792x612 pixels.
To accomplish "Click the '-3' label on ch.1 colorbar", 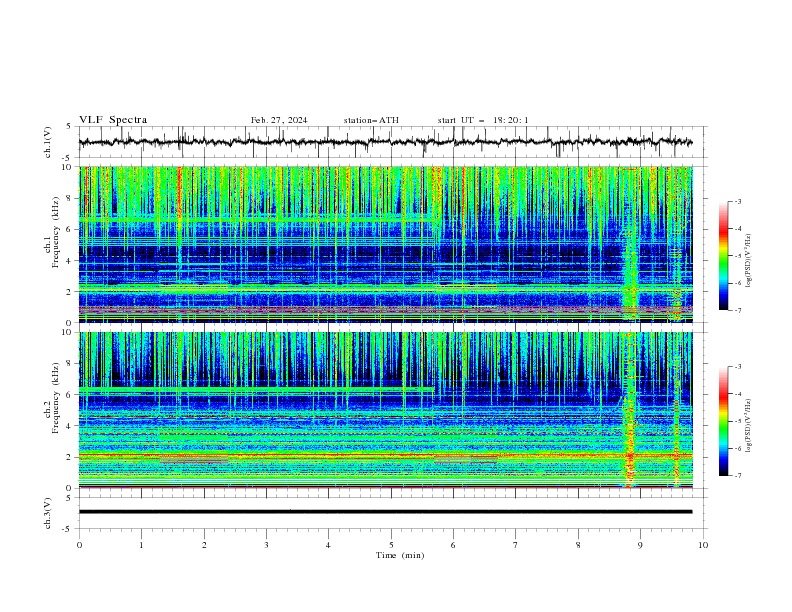I will pyautogui.click(x=737, y=201).
